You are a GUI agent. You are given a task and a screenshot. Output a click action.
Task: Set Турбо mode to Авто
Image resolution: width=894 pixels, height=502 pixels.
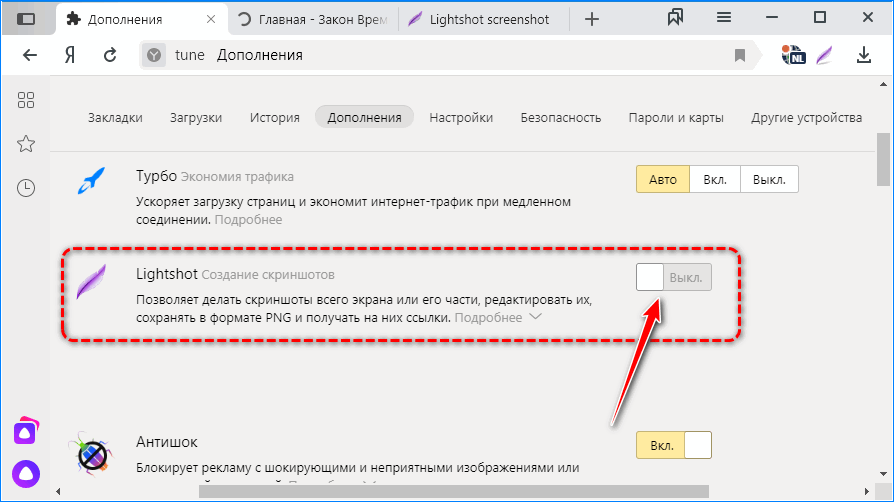coord(663,179)
